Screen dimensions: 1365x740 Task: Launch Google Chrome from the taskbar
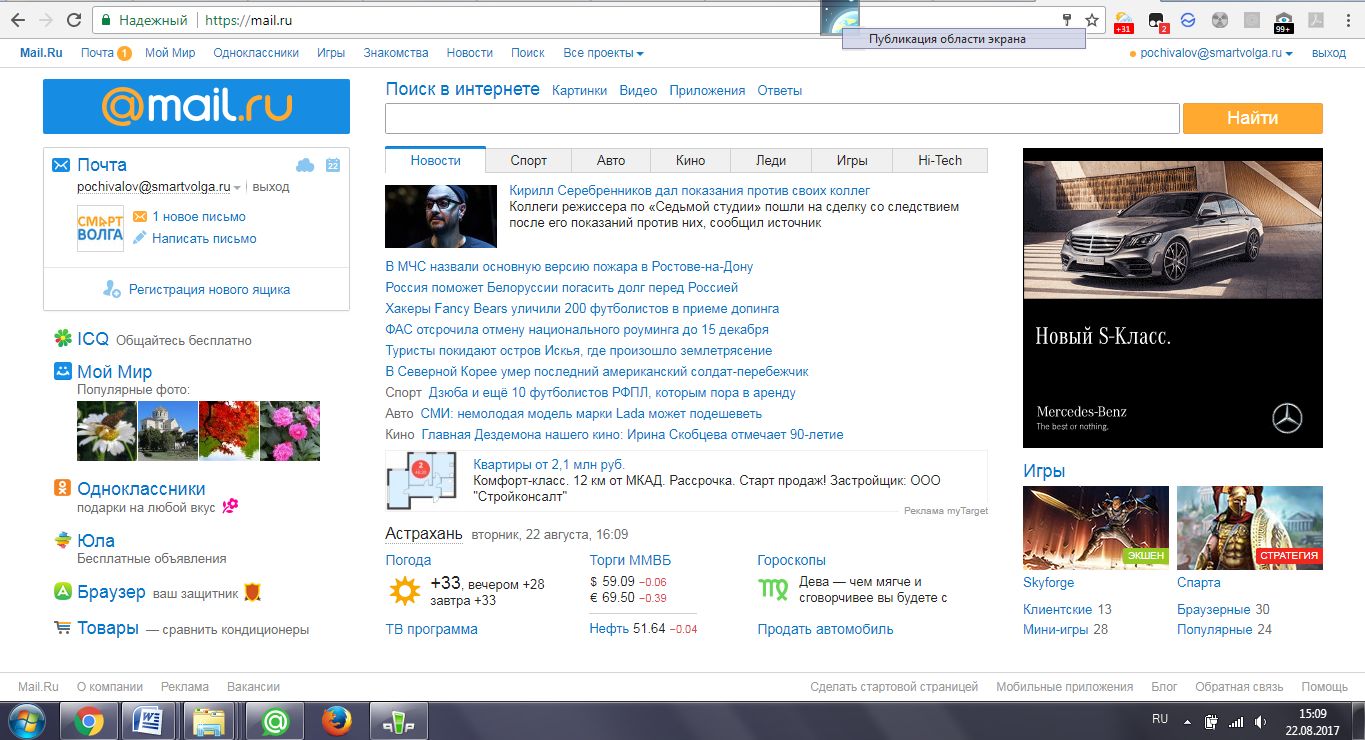pyautogui.click(x=88, y=721)
